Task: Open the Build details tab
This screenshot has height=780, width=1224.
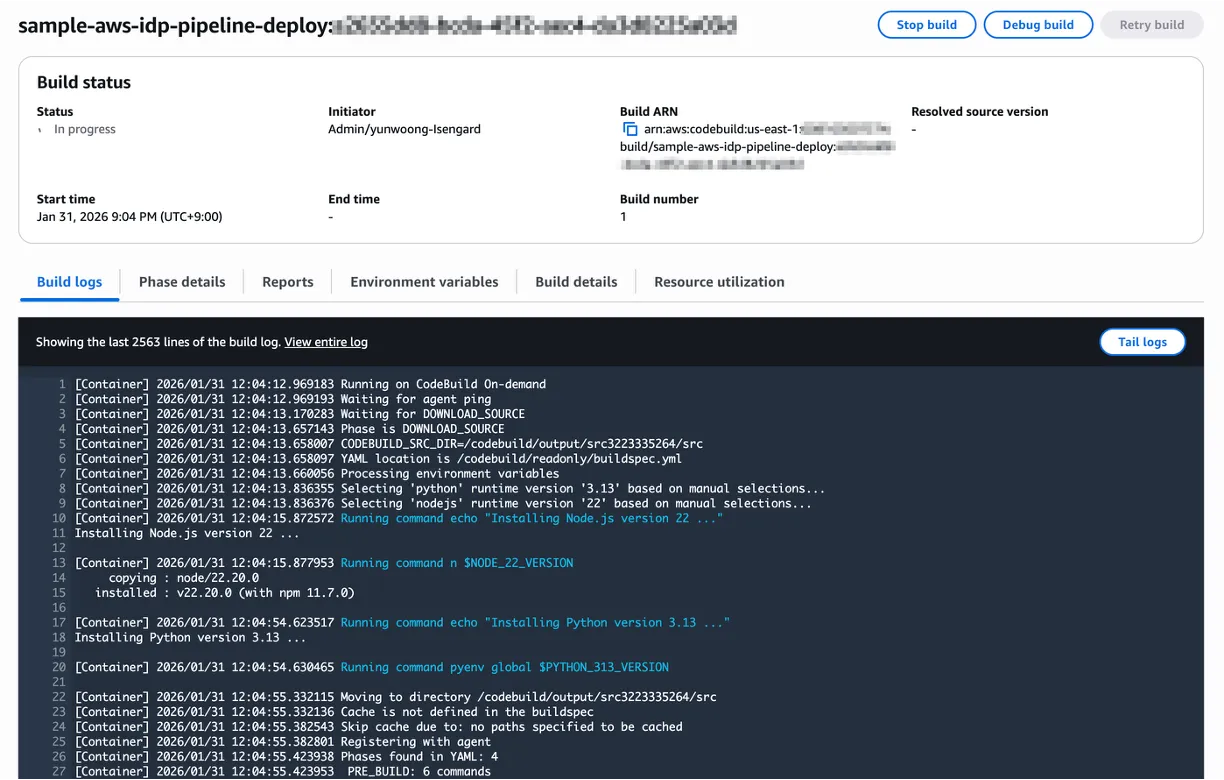Action: [x=576, y=281]
